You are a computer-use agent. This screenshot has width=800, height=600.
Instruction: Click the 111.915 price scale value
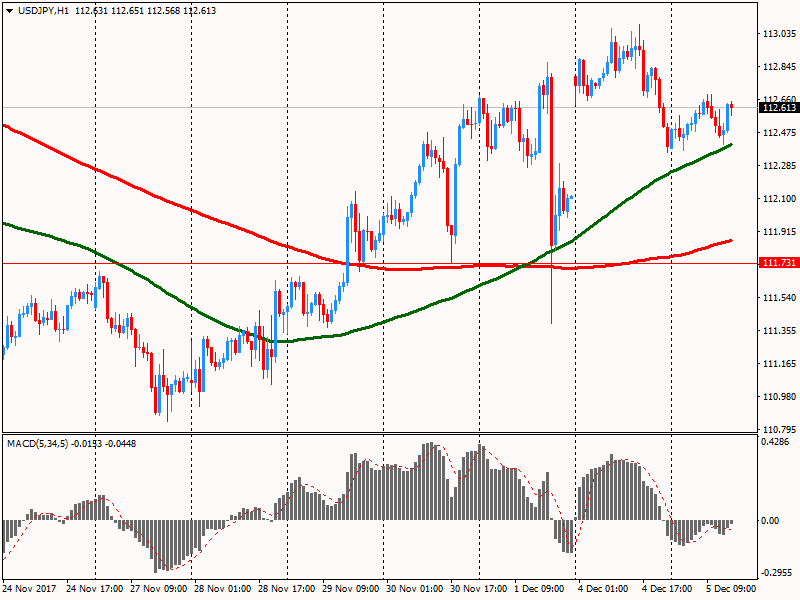tap(779, 232)
